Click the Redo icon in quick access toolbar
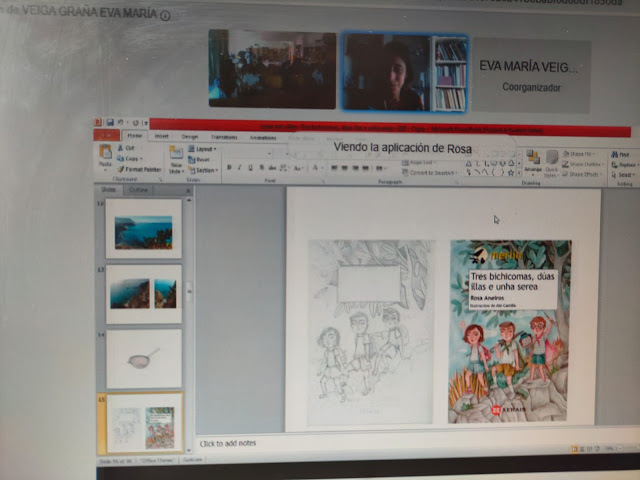 [x=136, y=123]
